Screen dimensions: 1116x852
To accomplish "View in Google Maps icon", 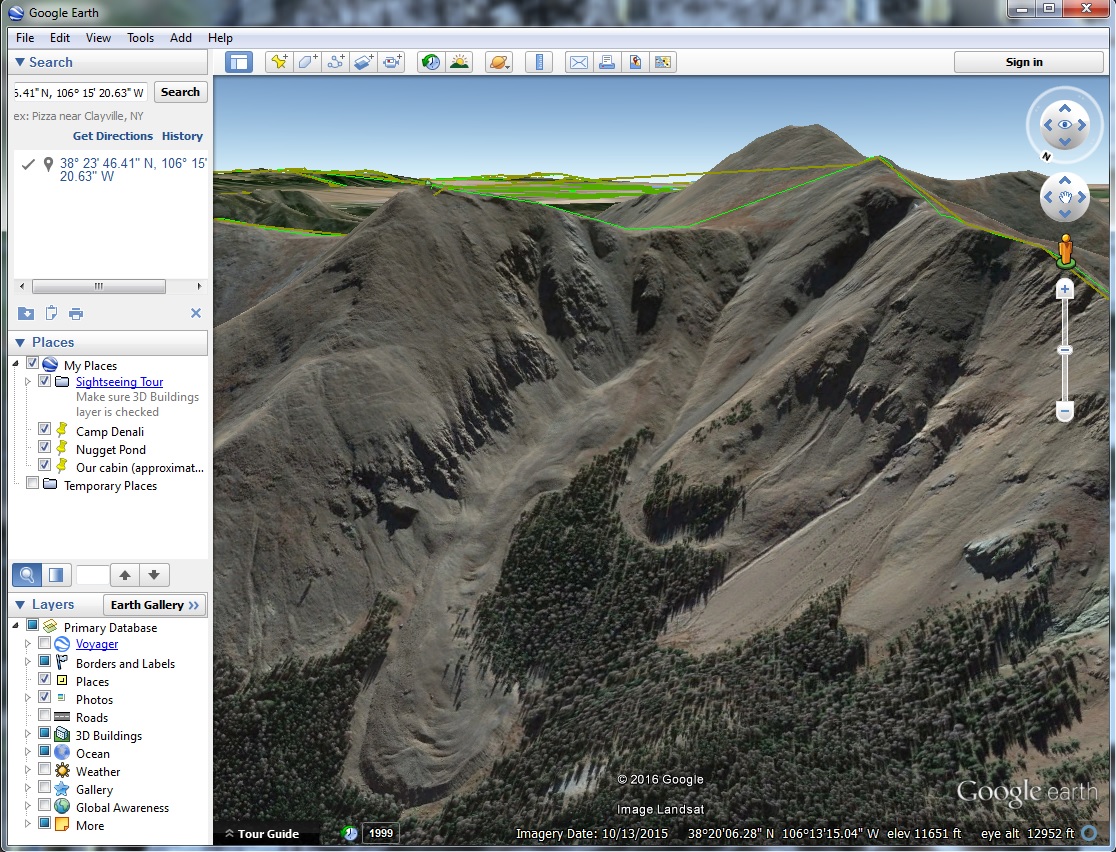I will 663,62.
